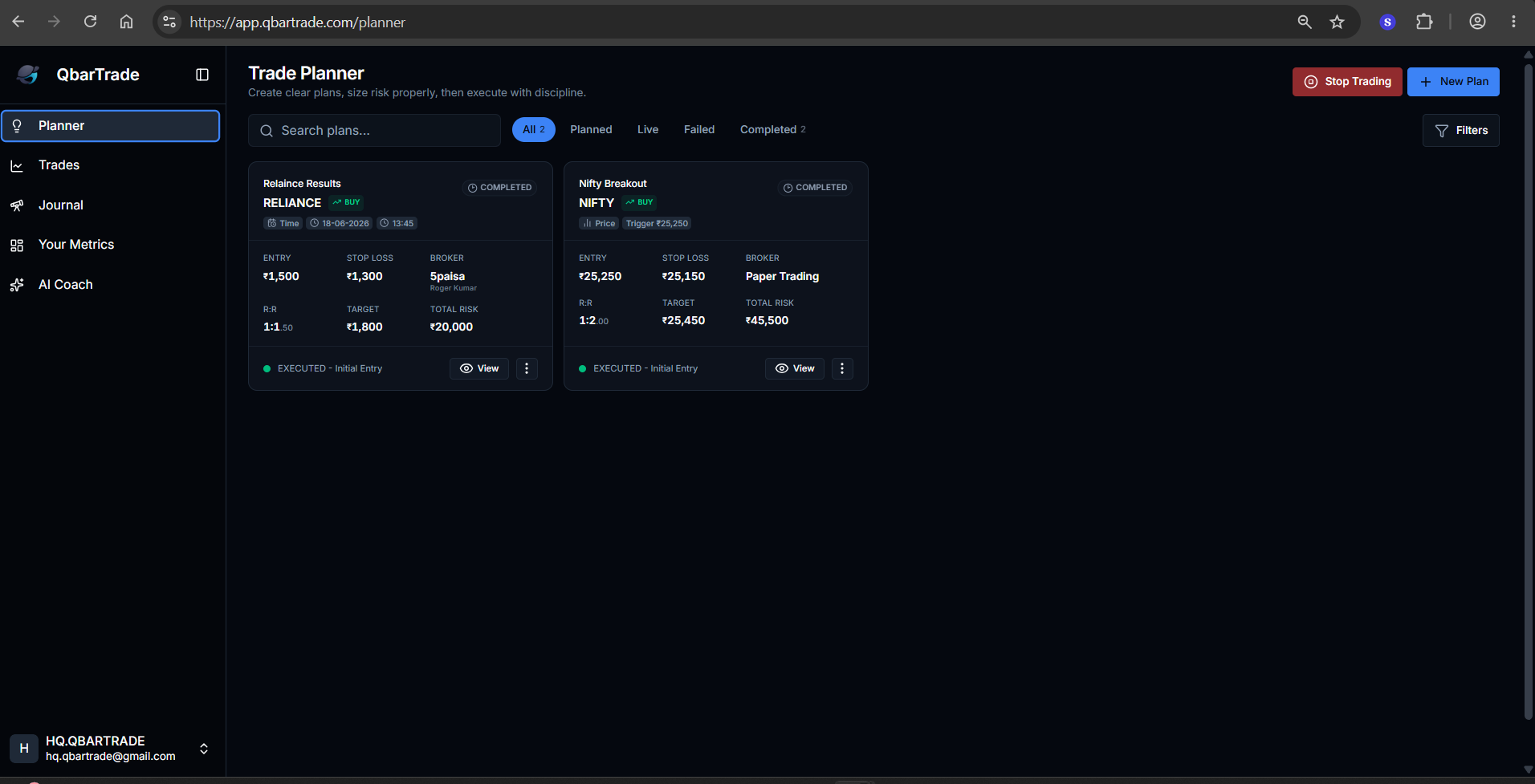Click the Stop Trading button
Screen dimensions: 1535x784
pyautogui.click(x=1347, y=82)
